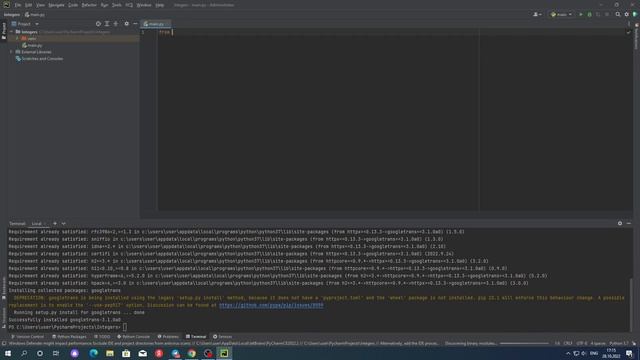Click the terminal vertical scrollbar
The height and width of the screenshot is (360, 640).
(631, 304)
